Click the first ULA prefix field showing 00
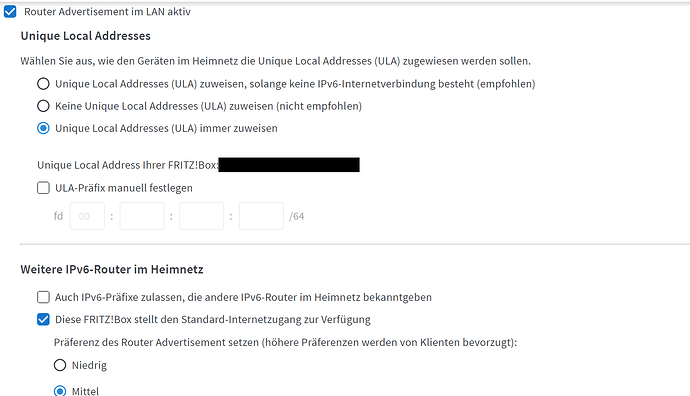 pyautogui.click(x=87, y=216)
